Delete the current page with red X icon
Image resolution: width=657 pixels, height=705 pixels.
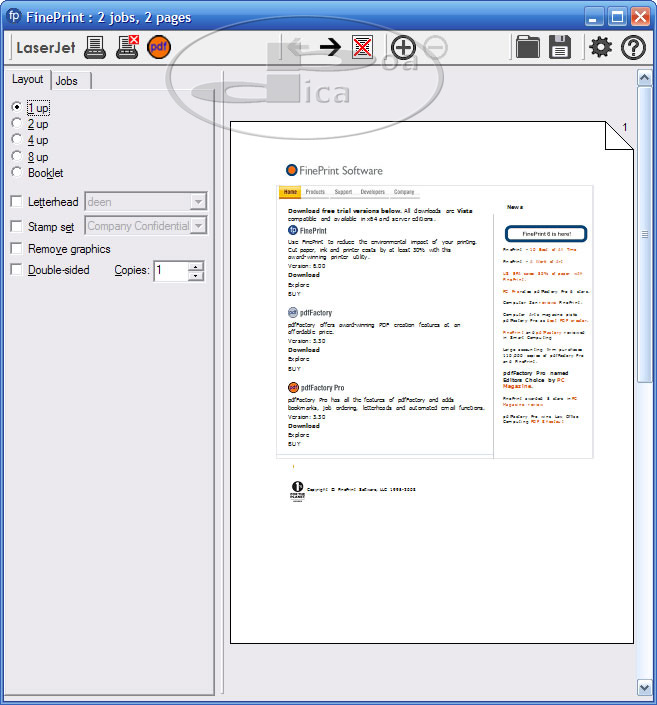click(362, 46)
